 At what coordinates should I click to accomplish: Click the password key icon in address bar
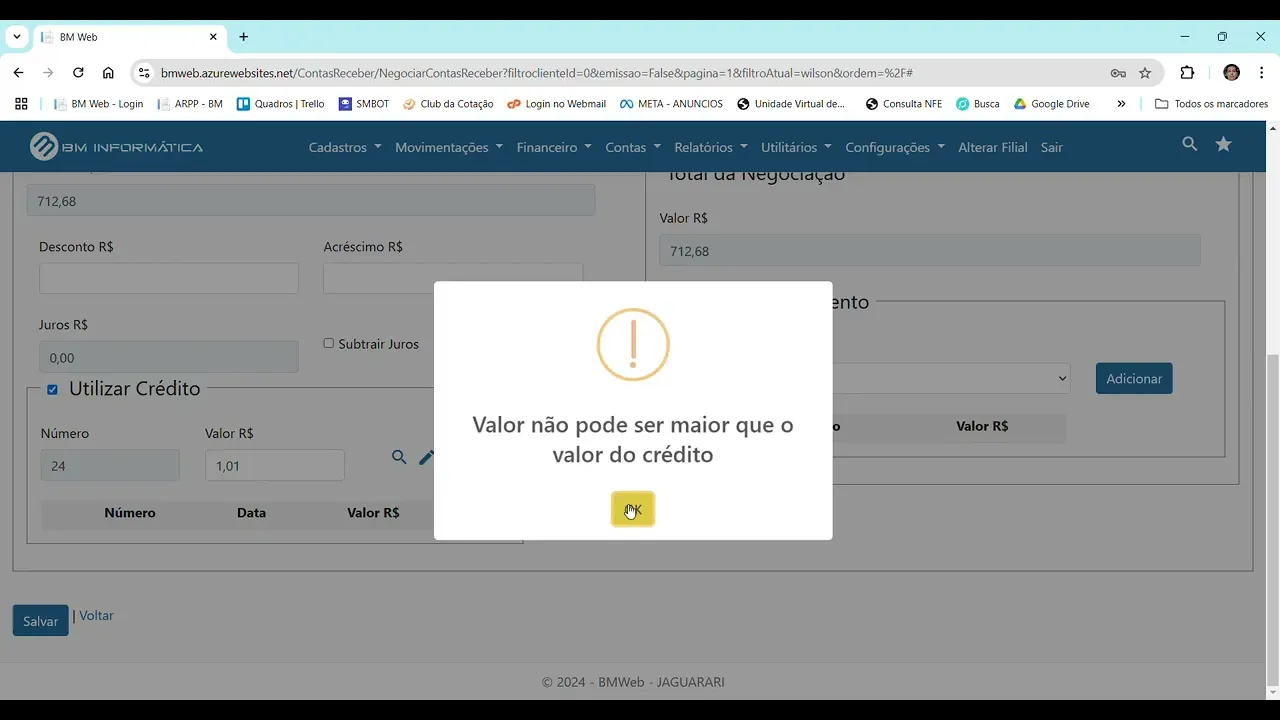pyautogui.click(x=1118, y=73)
